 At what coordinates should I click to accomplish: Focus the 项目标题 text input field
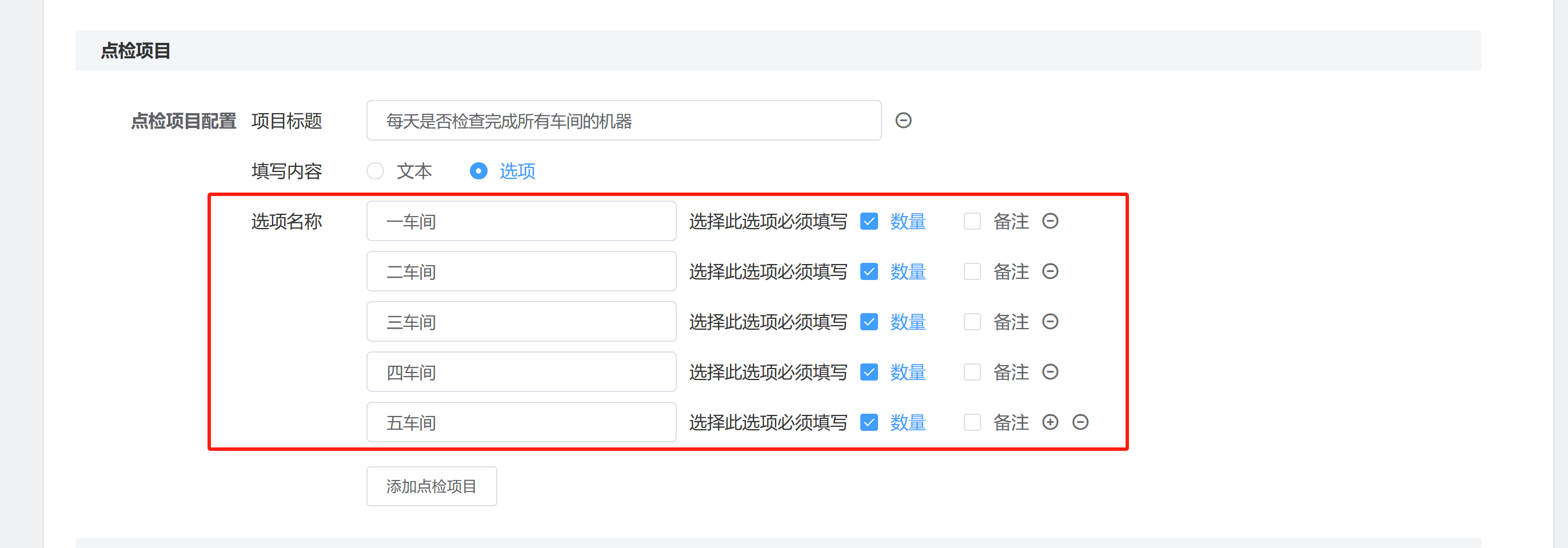pyautogui.click(x=623, y=121)
